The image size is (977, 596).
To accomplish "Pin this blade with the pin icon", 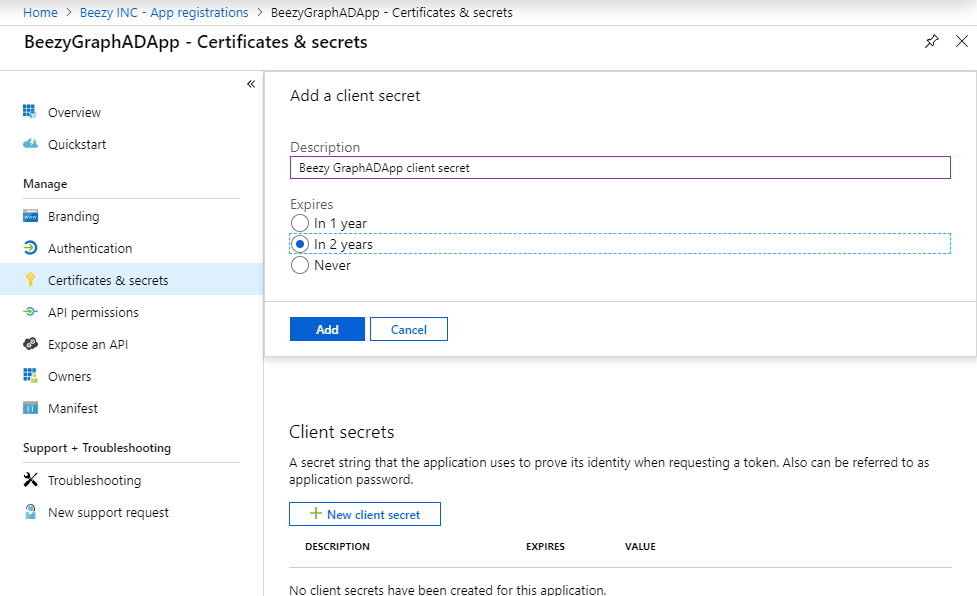I will pyautogui.click(x=932, y=42).
